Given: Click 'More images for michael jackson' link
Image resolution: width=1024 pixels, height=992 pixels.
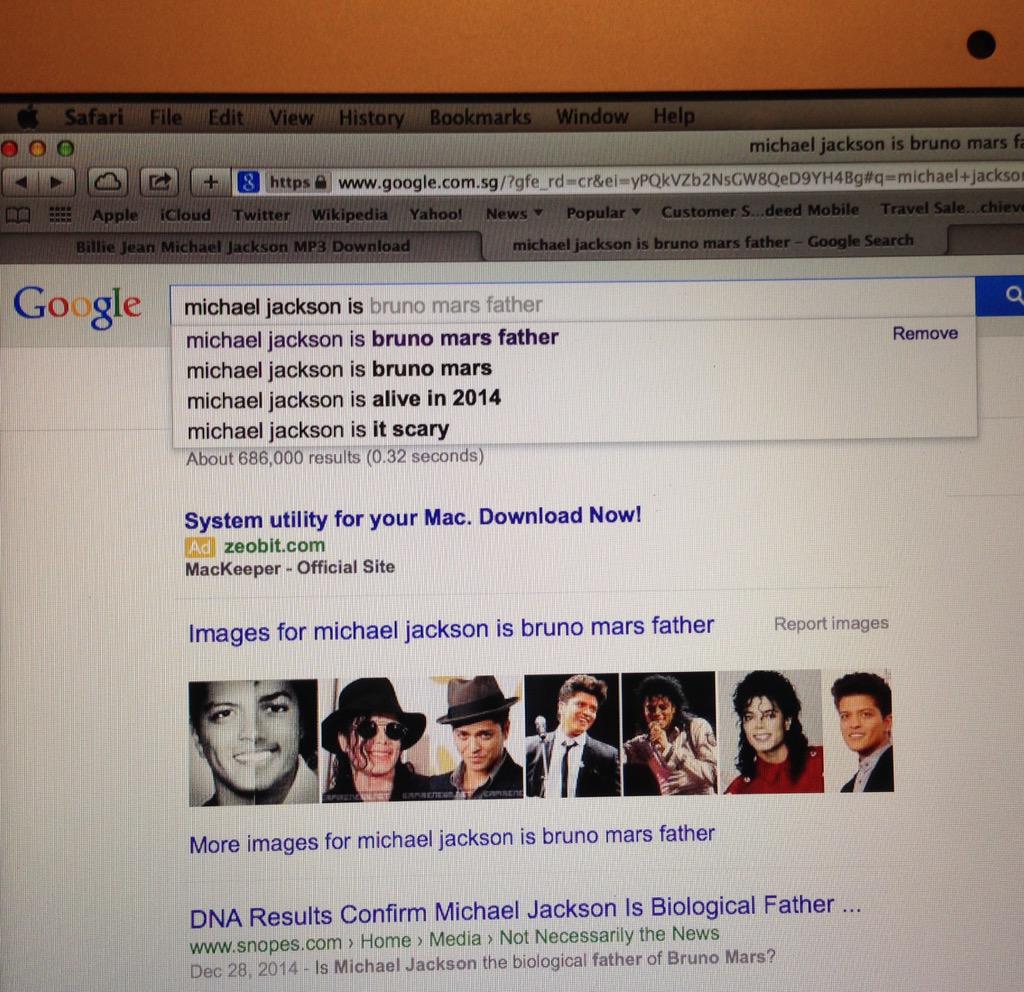Looking at the screenshot, I should [452, 839].
